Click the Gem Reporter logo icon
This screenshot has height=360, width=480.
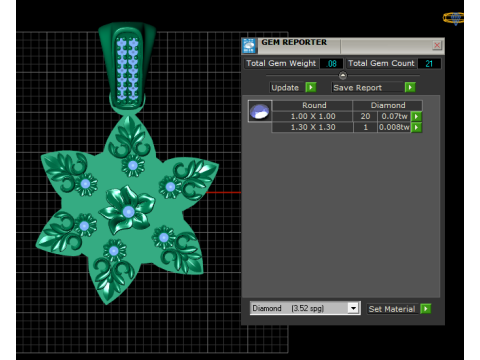click(x=249, y=46)
